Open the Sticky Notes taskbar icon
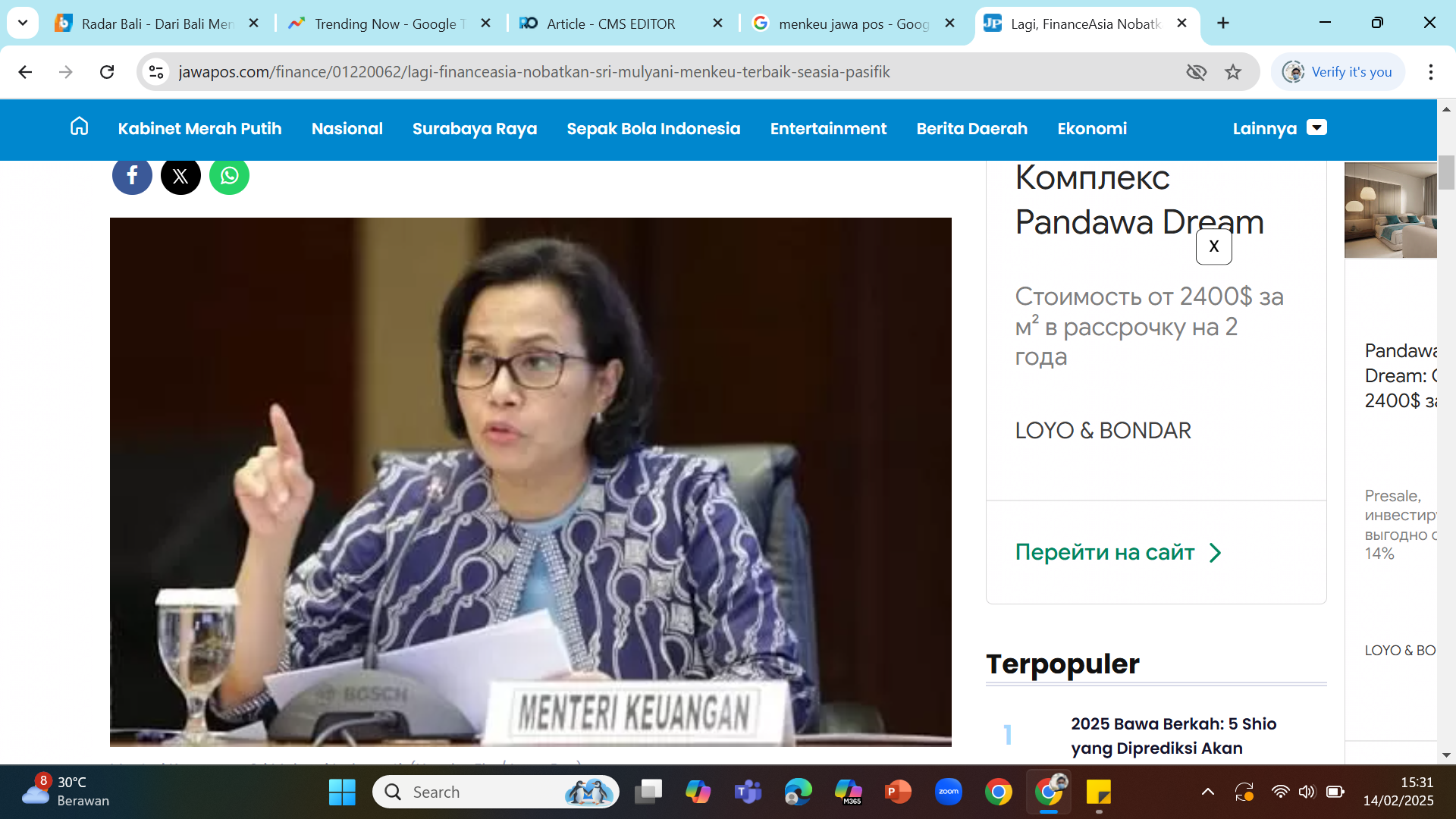This screenshot has height=819, width=1456. [x=1098, y=792]
